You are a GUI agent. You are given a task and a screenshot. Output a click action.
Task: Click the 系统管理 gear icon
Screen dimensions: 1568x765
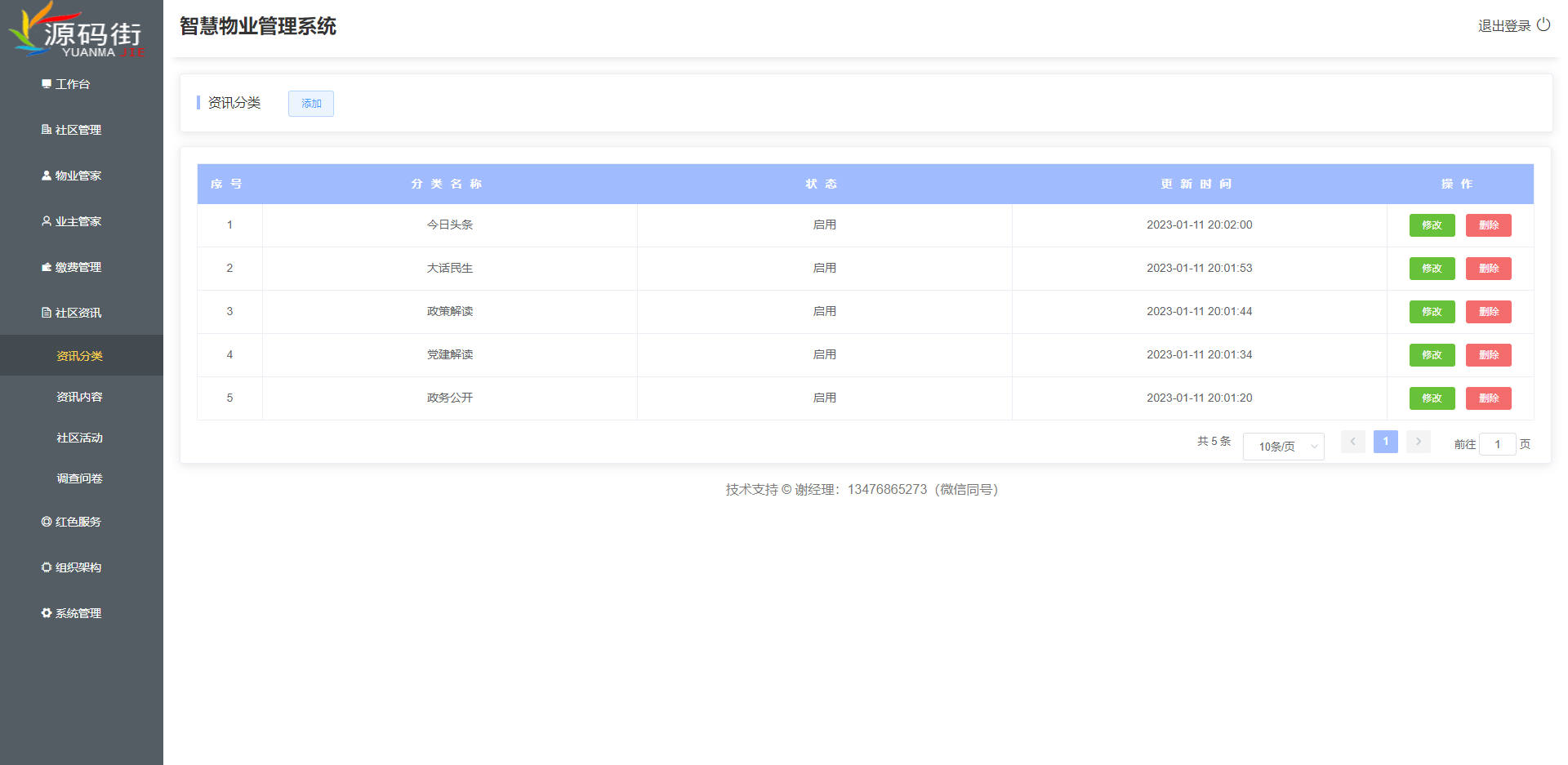point(47,613)
